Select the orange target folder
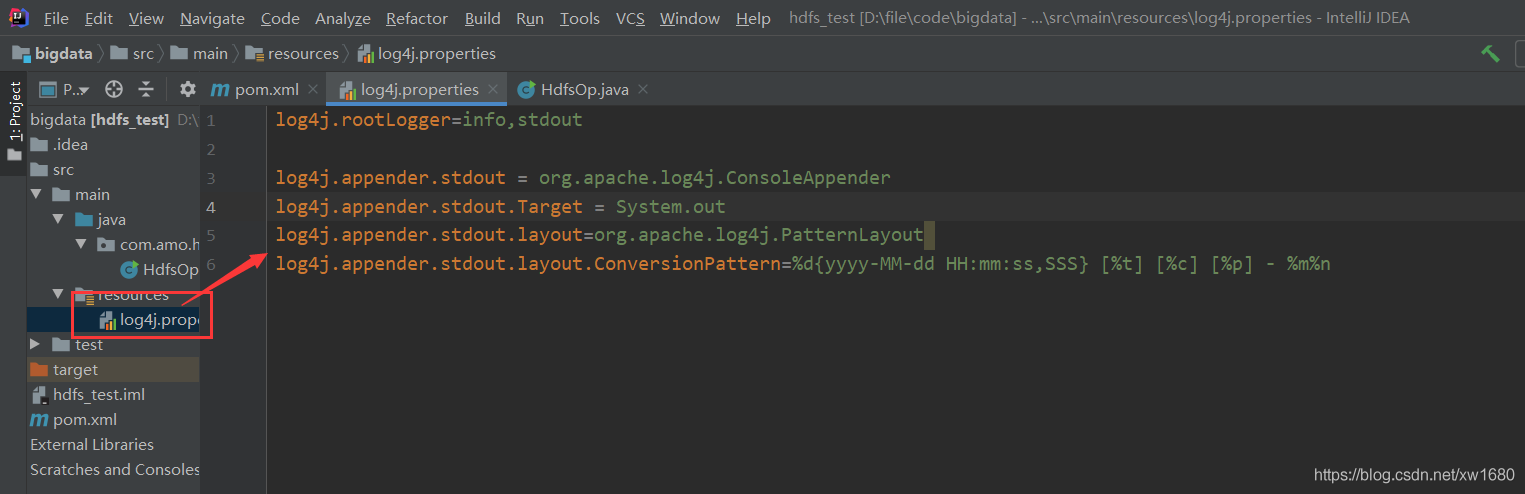 65,370
